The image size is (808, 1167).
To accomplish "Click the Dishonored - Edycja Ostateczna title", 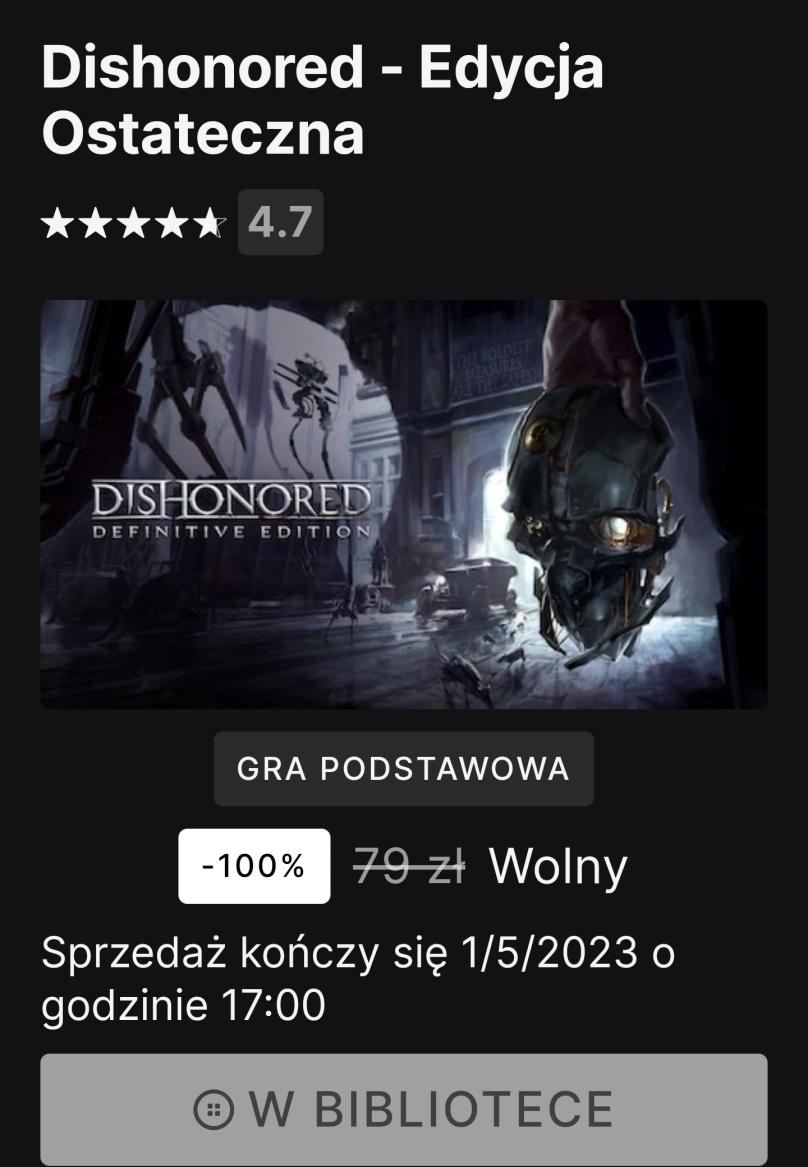I will click(322, 100).
